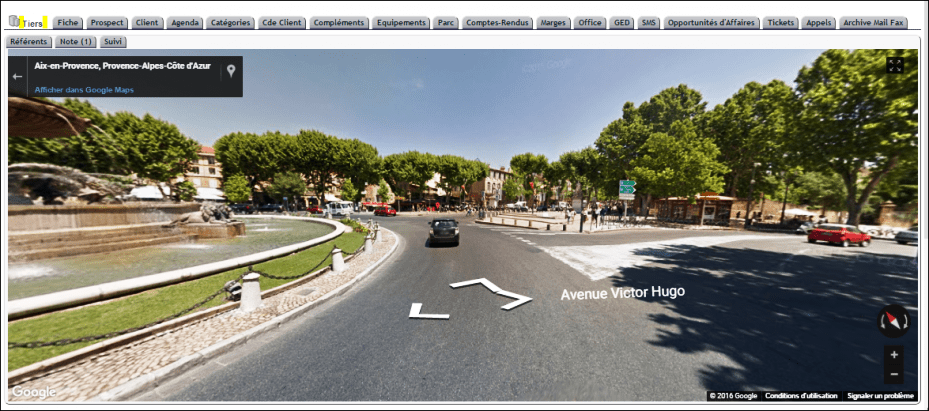Image resolution: width=929 pixels, height=411 pixels.
Task: Click Signaler un problème link
Action: click(880, 396)
